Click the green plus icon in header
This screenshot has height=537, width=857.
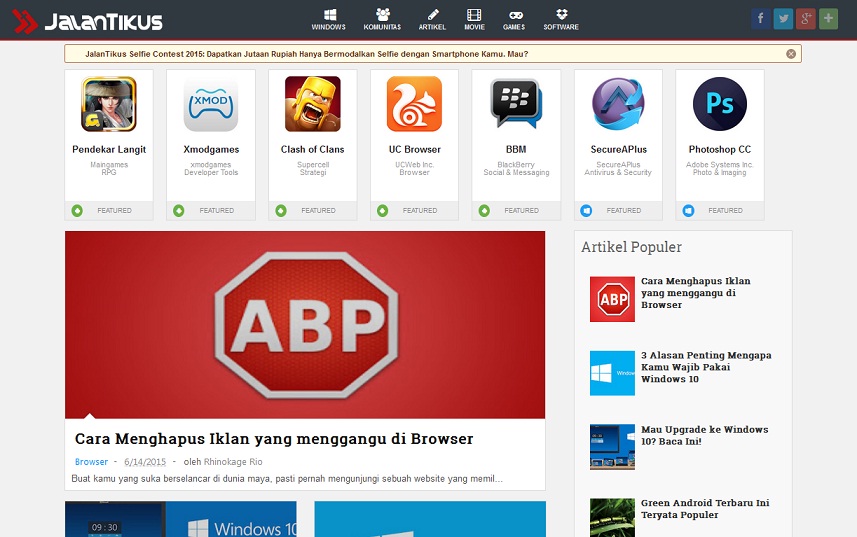(x=829, y=19)
